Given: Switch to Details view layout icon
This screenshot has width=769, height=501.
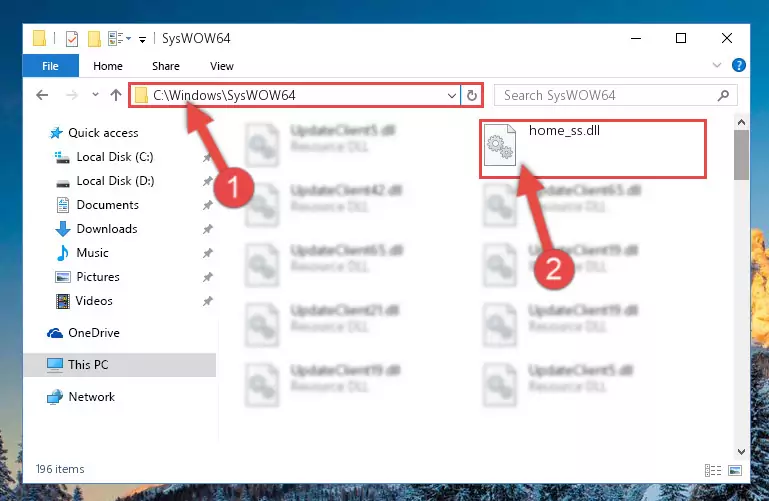Looking at the screenshot, I should [x=713, y=471].
